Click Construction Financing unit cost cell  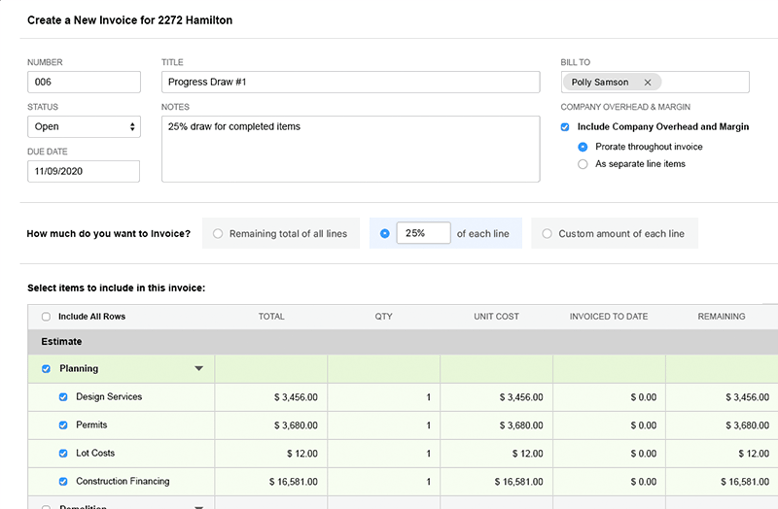tap(496, 482)
